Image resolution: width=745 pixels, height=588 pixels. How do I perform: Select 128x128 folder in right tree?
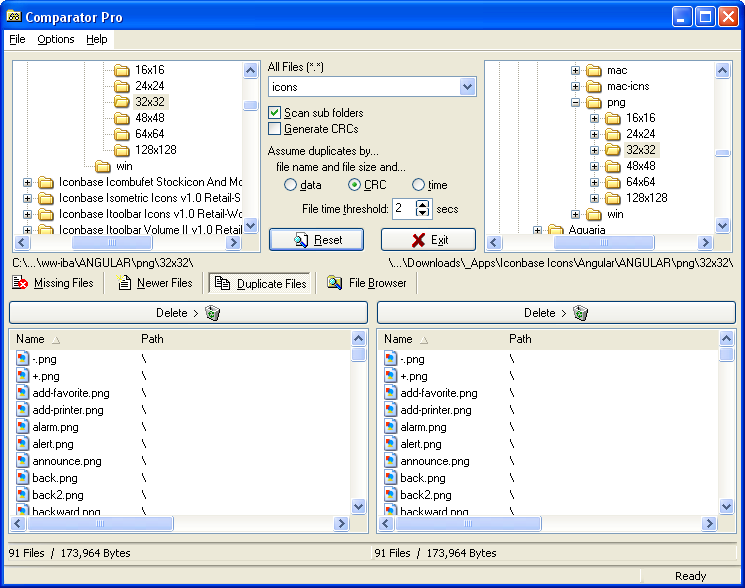coord(647,199)
